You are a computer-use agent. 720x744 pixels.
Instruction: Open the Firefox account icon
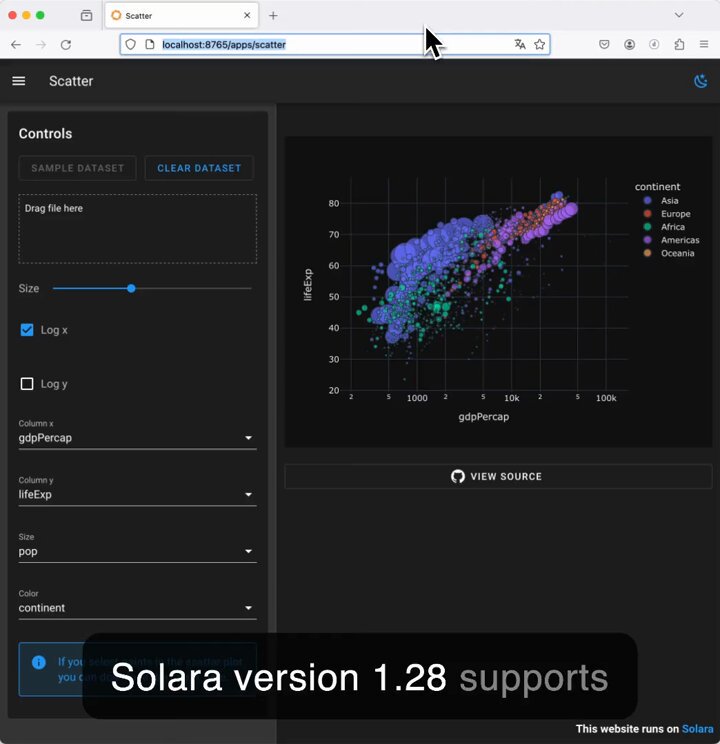[629, 44]
